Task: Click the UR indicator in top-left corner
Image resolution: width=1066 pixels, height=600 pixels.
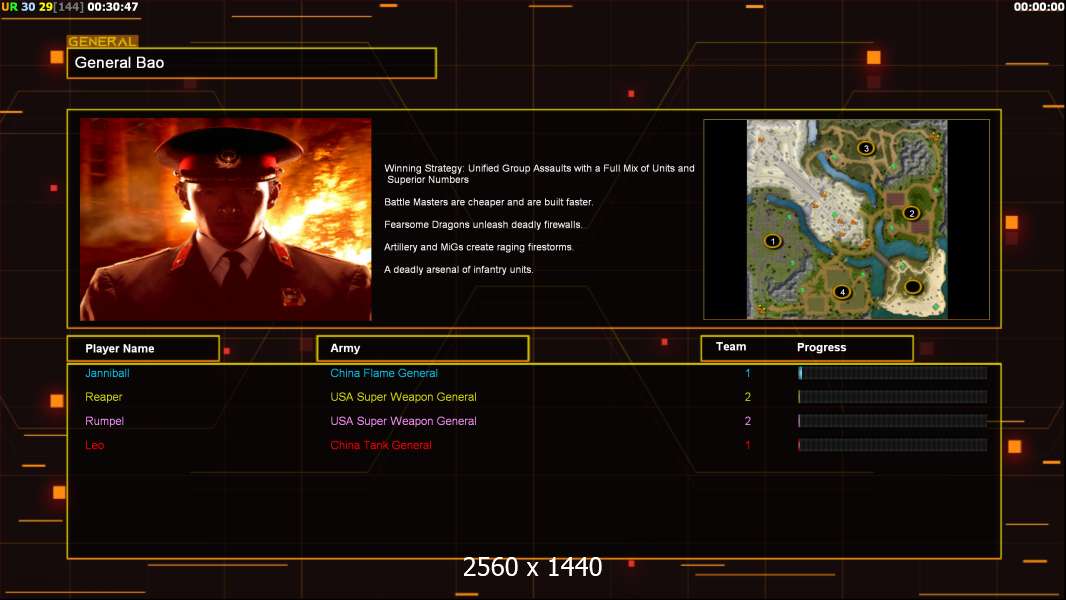Action: tap(10, 7)
